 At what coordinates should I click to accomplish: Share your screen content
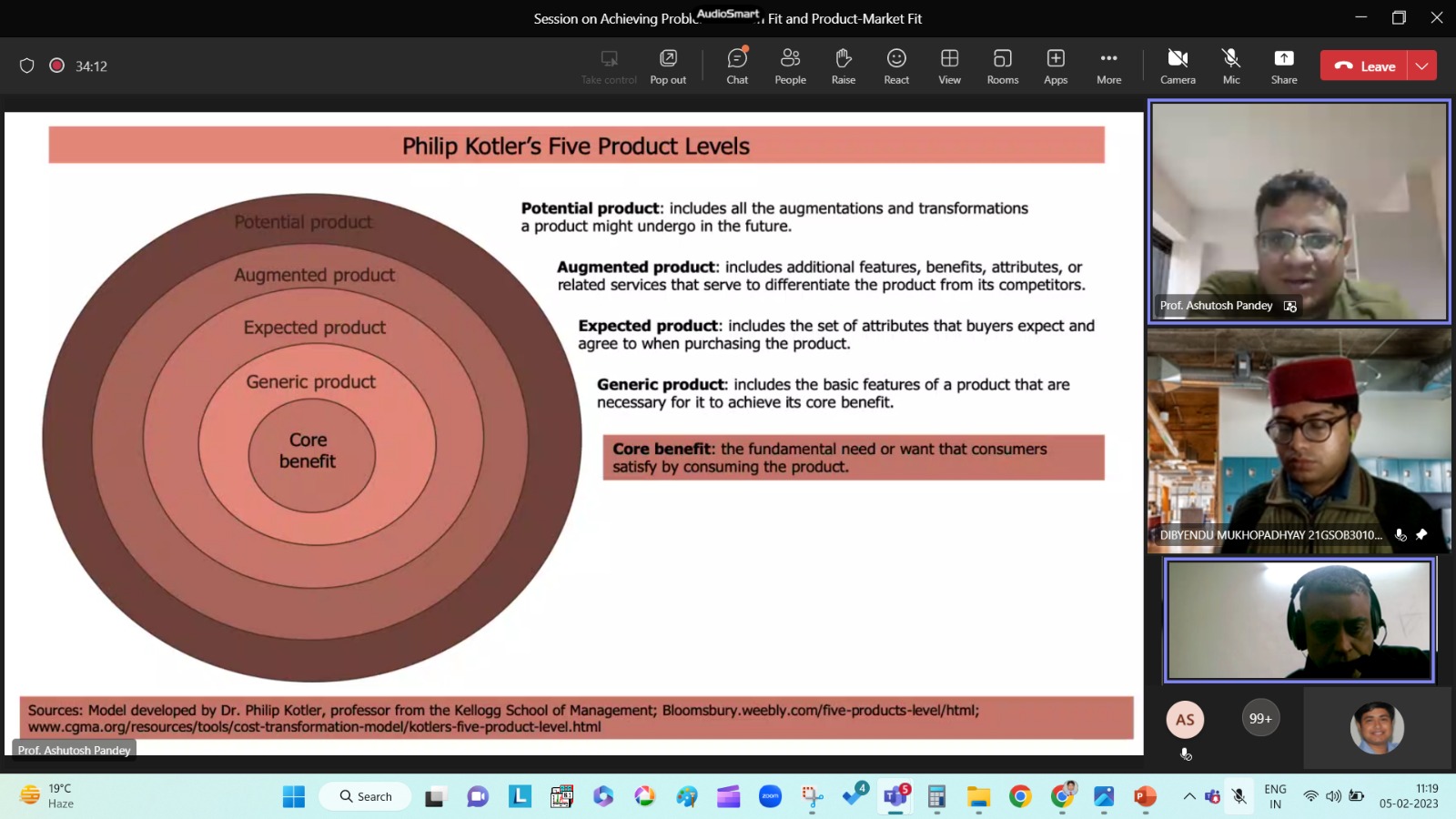1283,66
